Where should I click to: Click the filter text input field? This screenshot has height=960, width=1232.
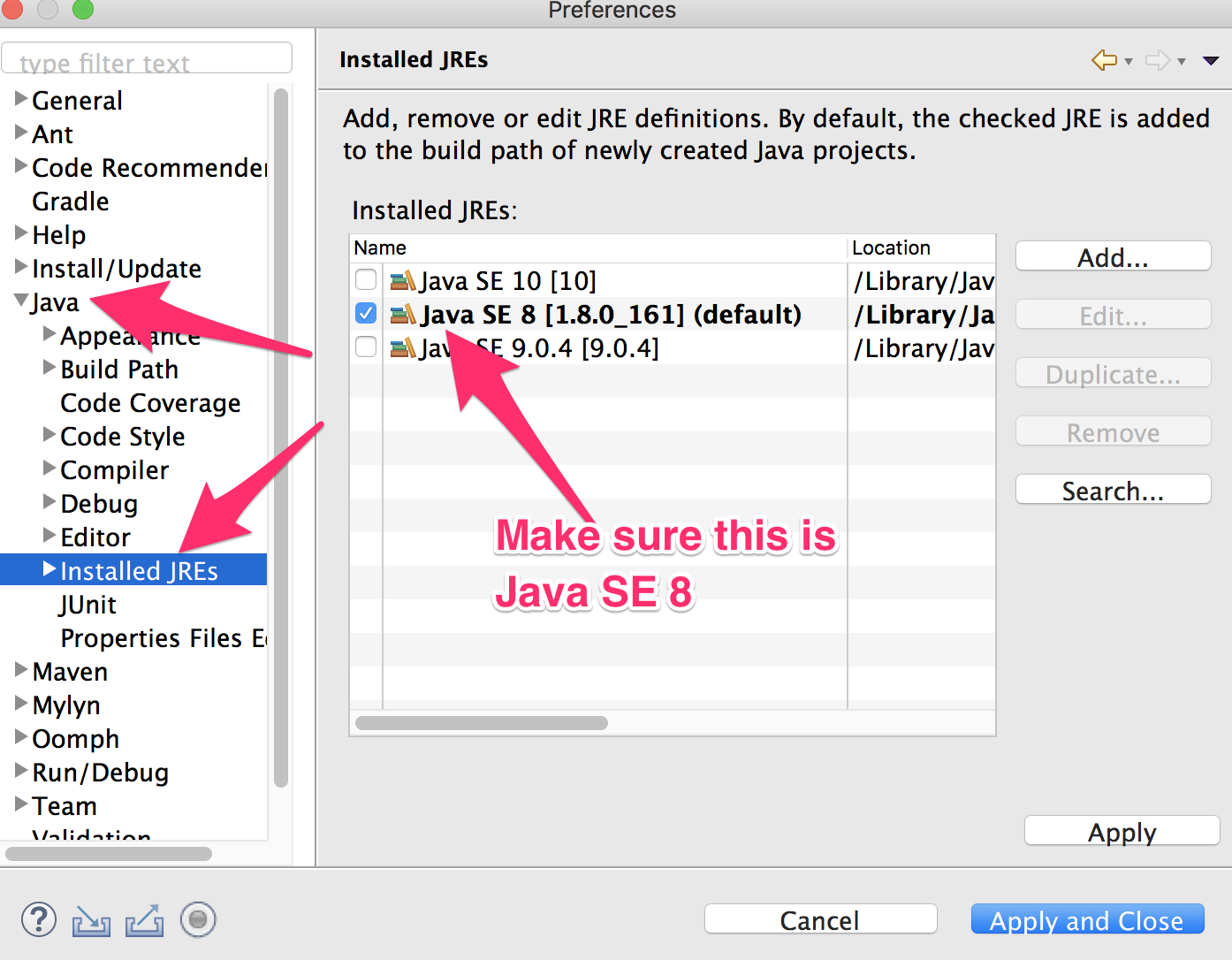tap(146, 57)
